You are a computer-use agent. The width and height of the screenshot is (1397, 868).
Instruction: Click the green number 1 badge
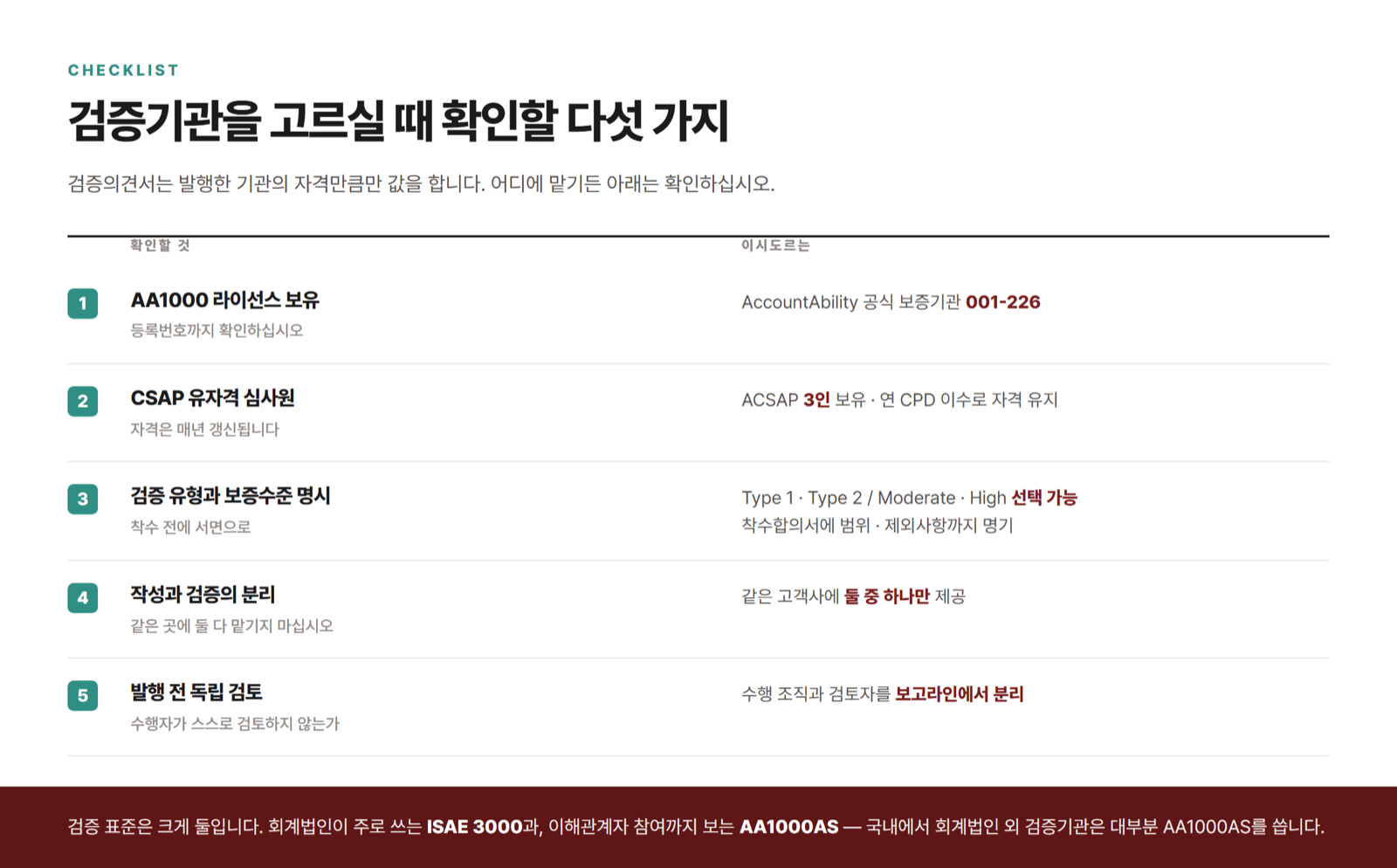[83, 303]
